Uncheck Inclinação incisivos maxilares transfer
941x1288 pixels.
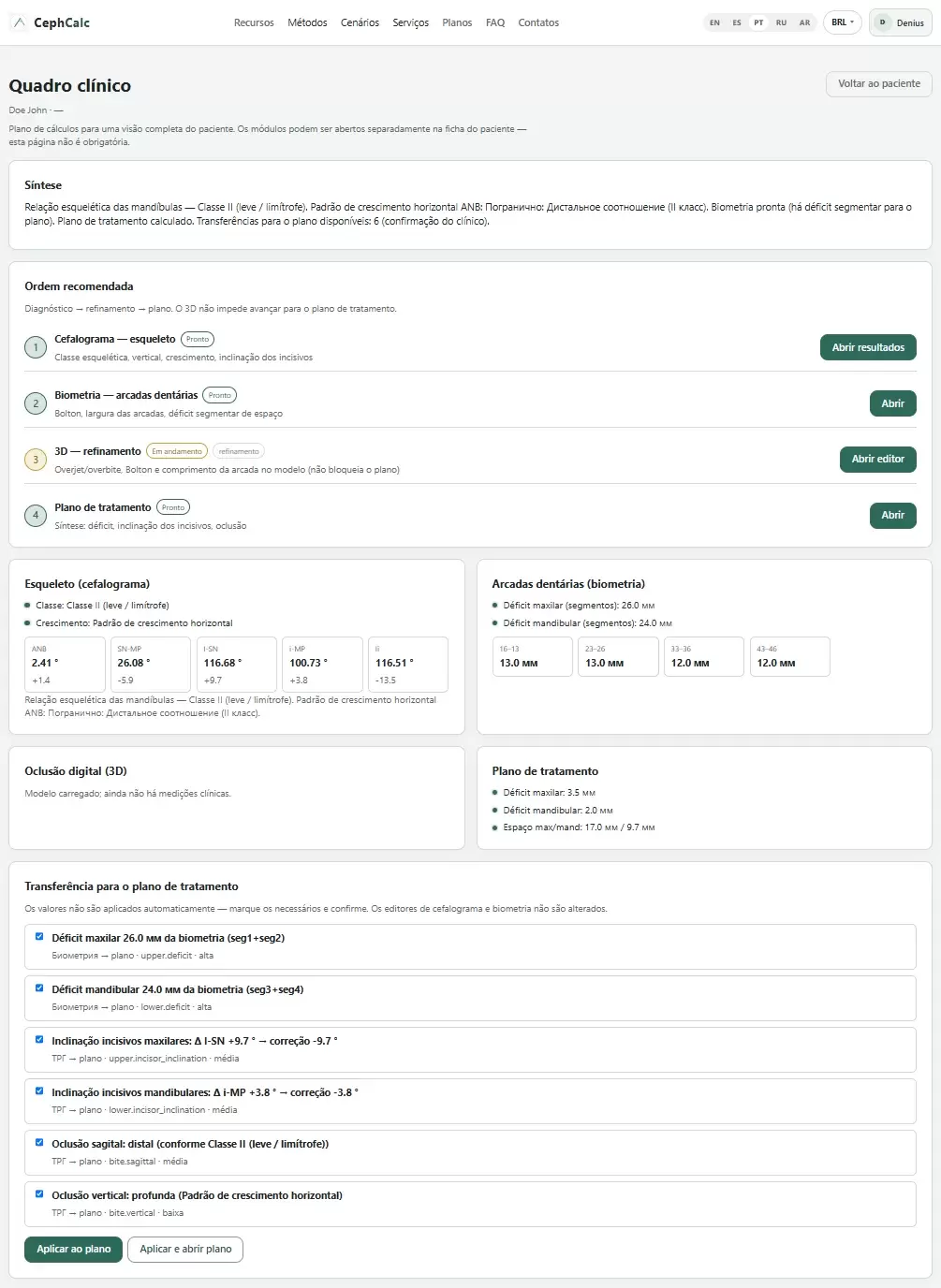(39, 1039)
